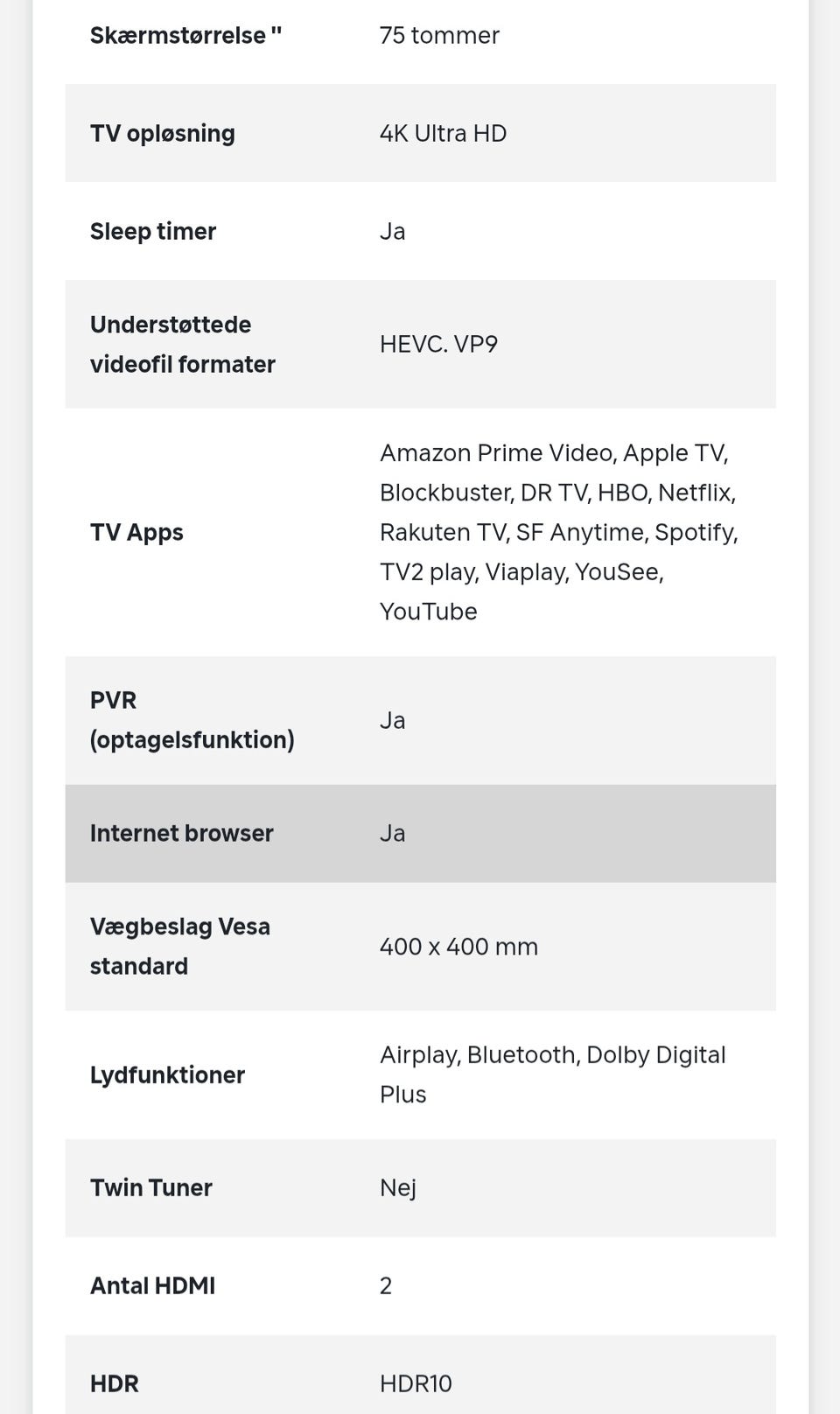Click the PVR (optagelsfunktion) label

192,720
